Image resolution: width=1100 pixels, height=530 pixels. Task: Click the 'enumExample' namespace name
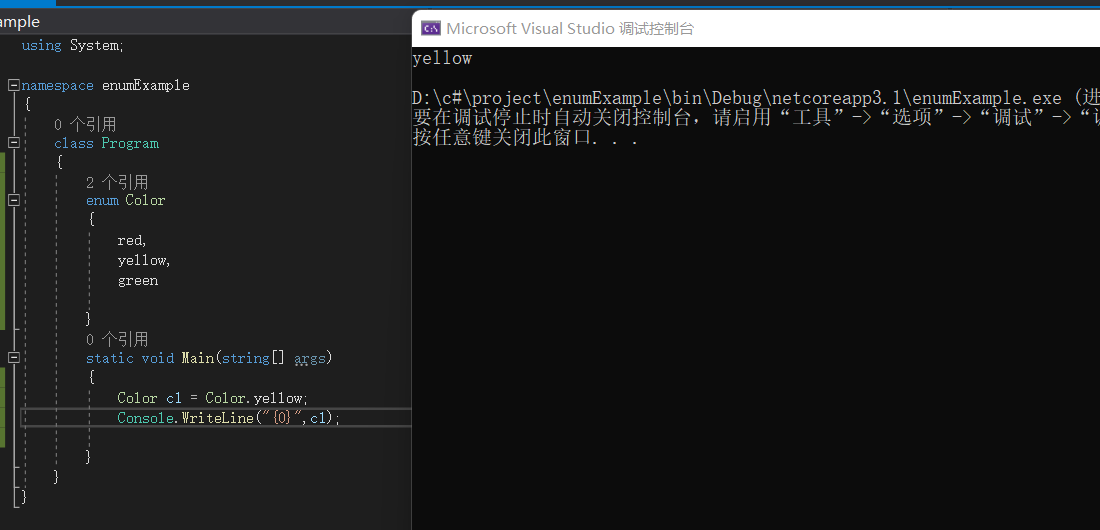(x=146, y=86)
